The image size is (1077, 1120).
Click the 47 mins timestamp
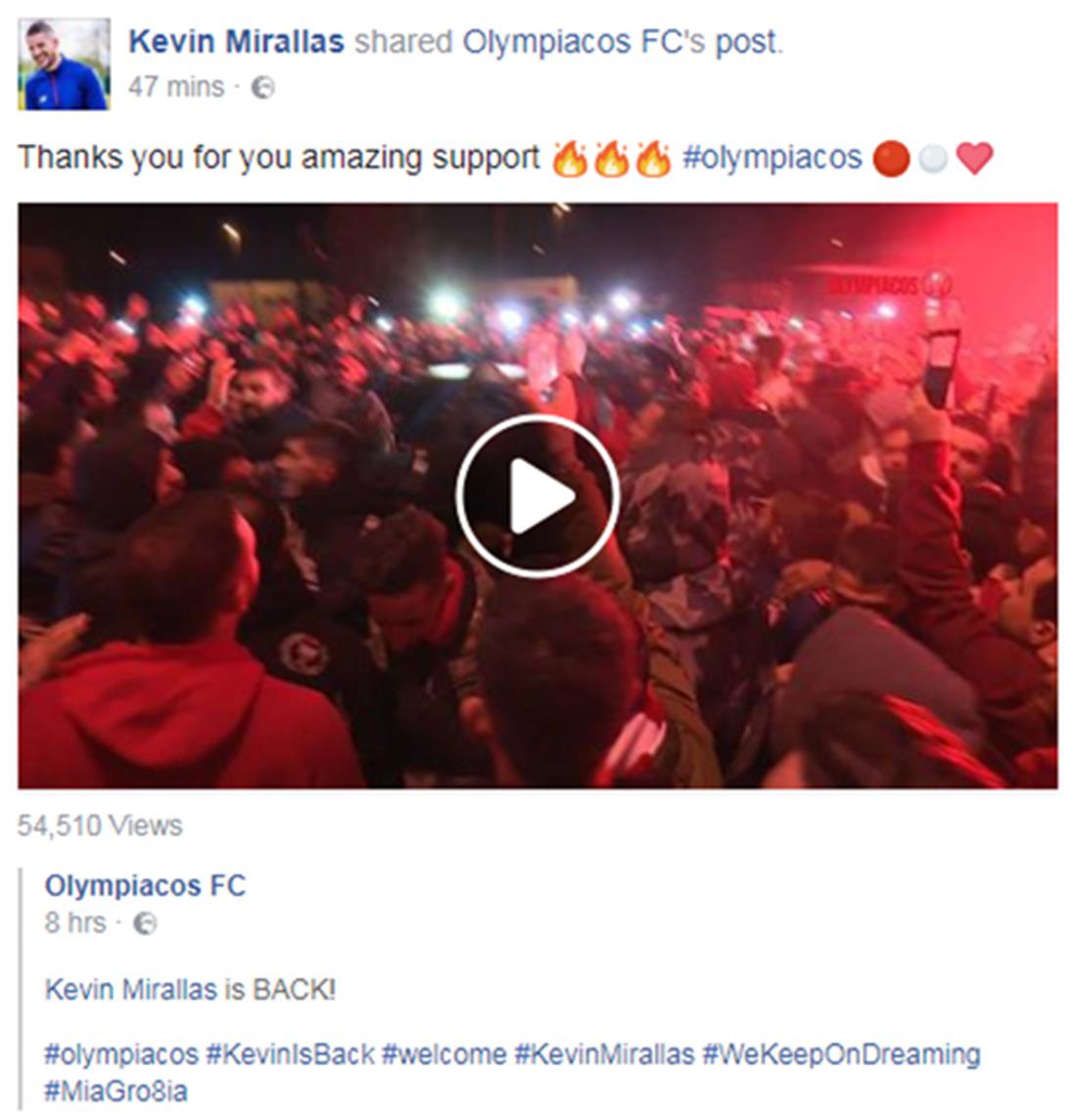tap(176, 87)
